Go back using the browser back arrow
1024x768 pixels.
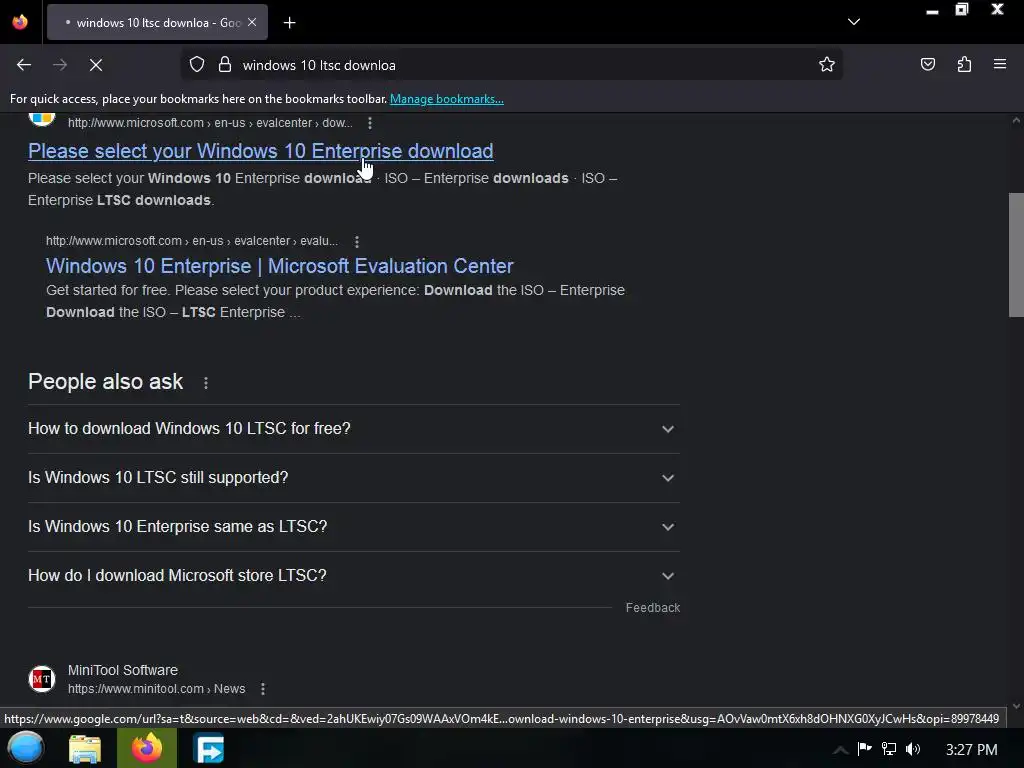(x=24, y=65)
